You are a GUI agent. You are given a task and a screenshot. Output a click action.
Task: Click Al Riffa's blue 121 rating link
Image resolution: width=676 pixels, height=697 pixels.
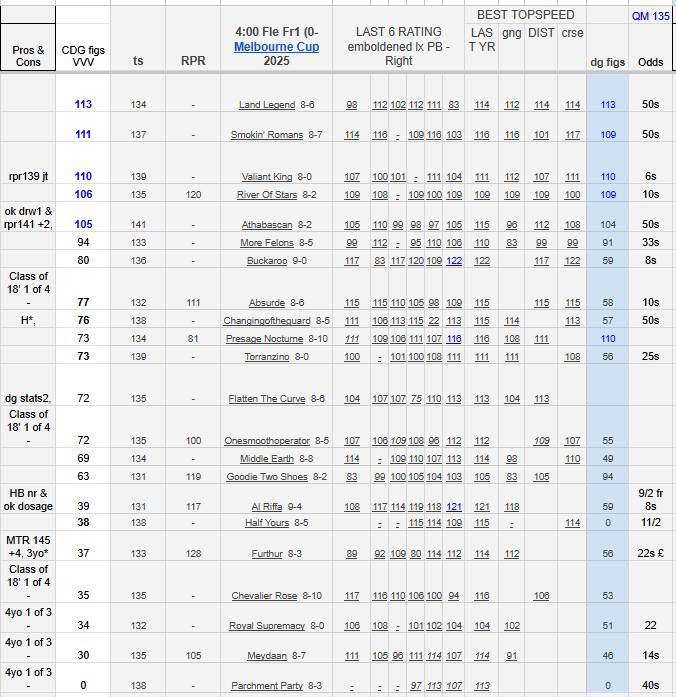tap(454, 506)
